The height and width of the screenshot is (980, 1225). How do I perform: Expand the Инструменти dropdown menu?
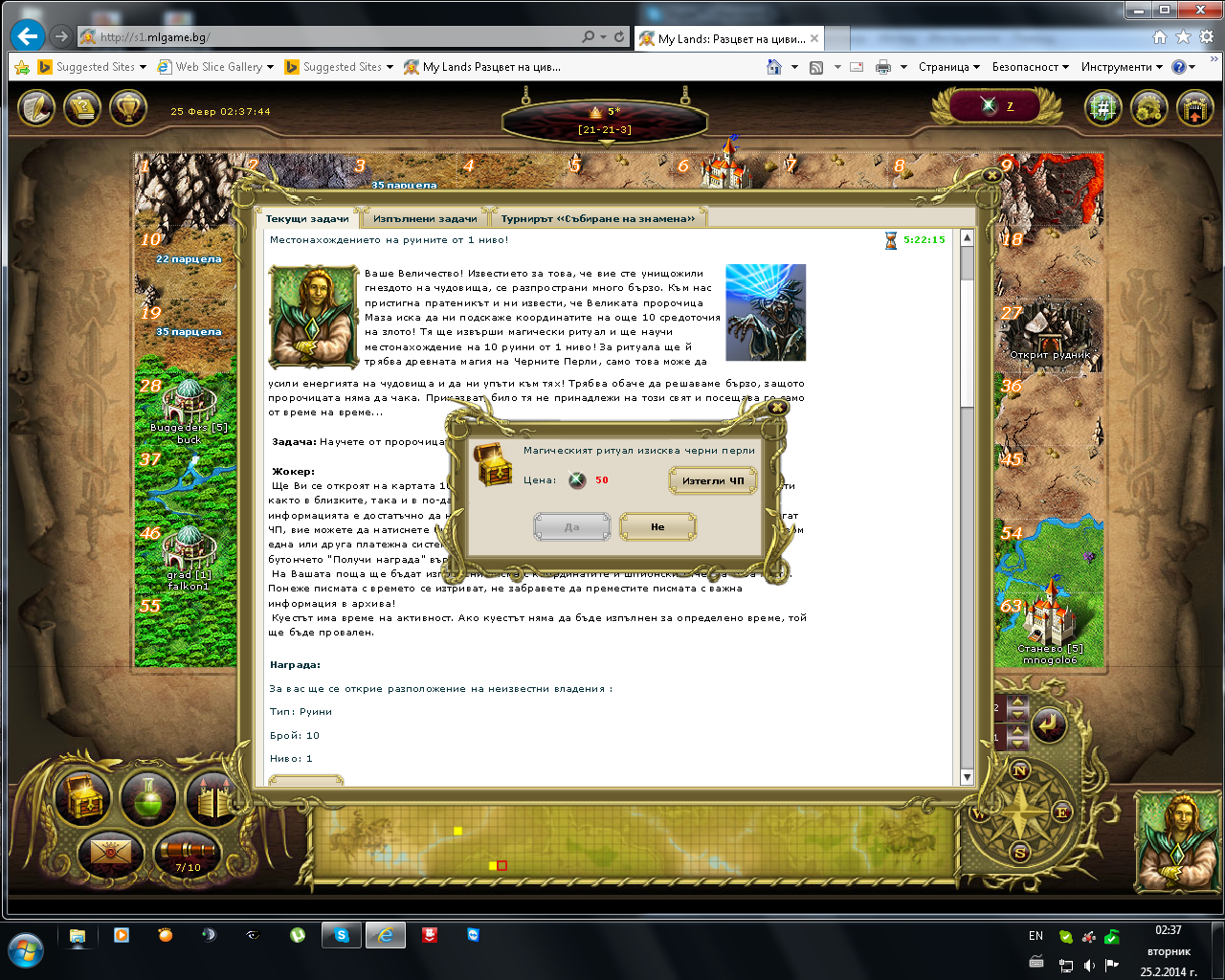click(1122, 67)
